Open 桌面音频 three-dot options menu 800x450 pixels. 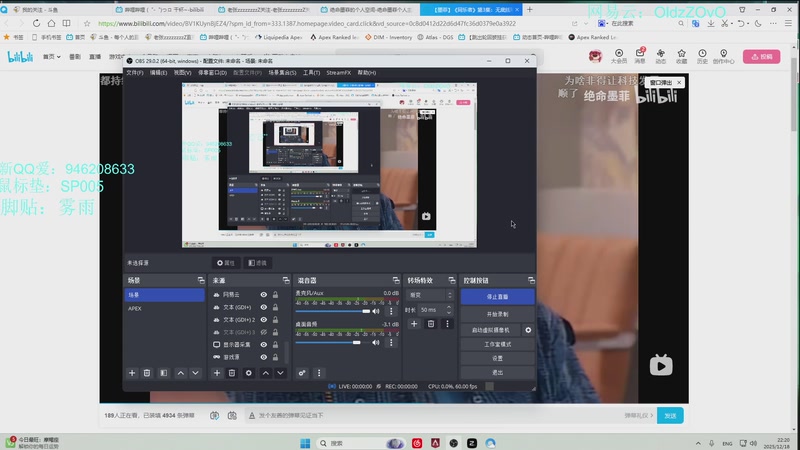point(391,343)
